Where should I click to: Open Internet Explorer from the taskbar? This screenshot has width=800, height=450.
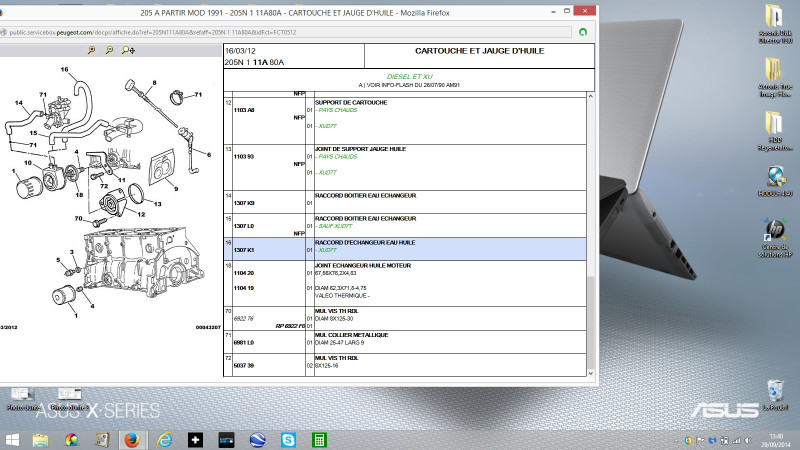164,440
